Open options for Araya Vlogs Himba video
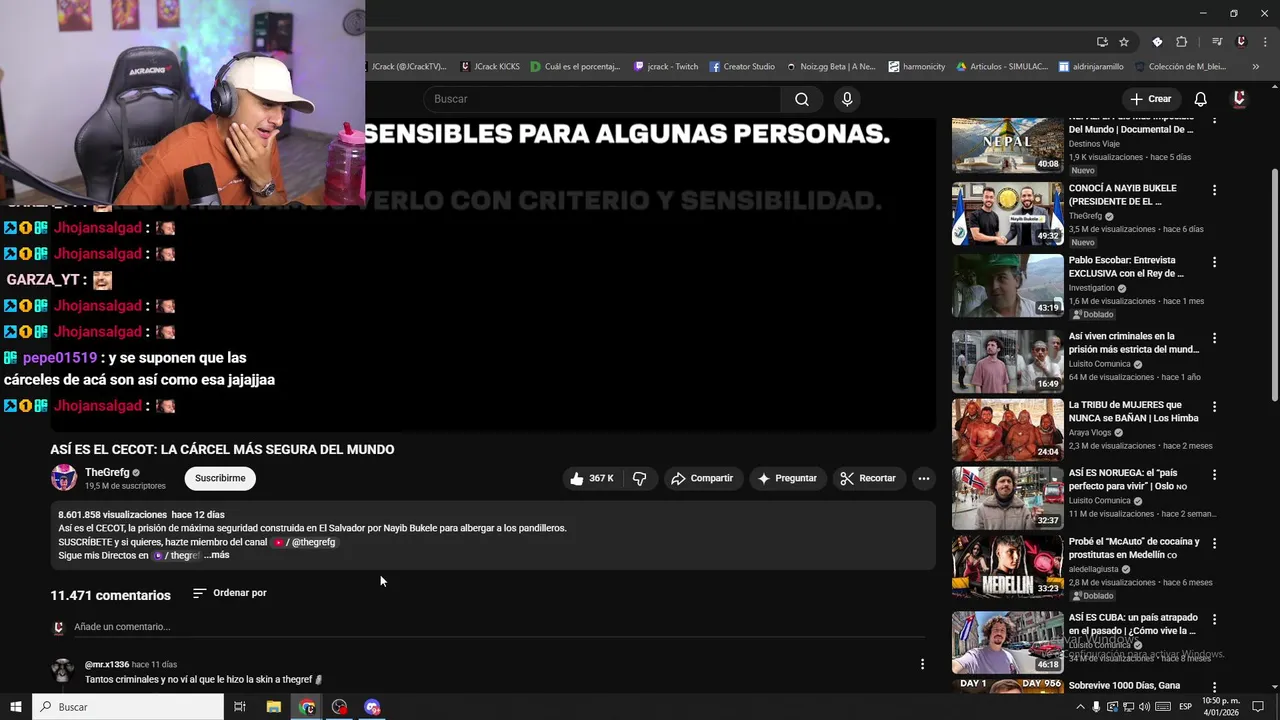Viewport: 1280px width, 720px height. 1215,407
